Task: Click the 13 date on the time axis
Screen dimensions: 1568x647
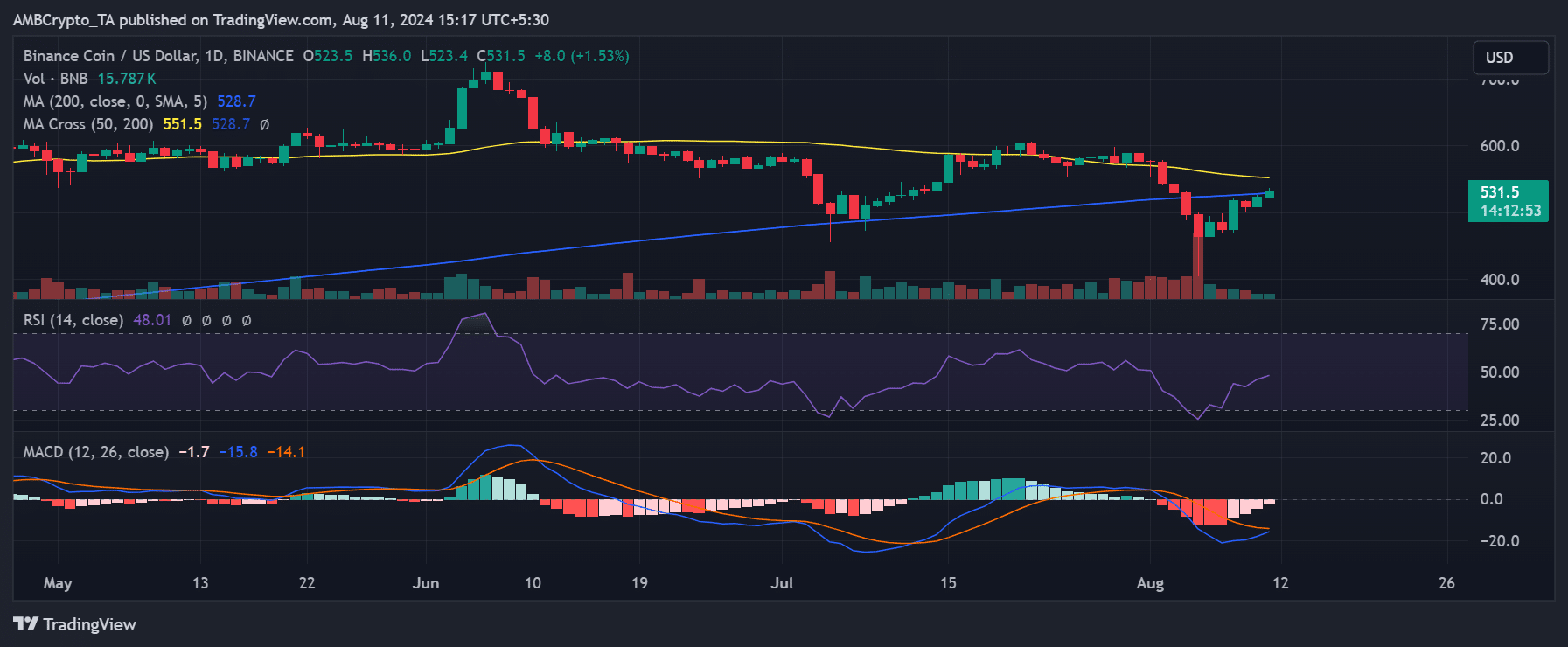Action: tap(200, 583)
